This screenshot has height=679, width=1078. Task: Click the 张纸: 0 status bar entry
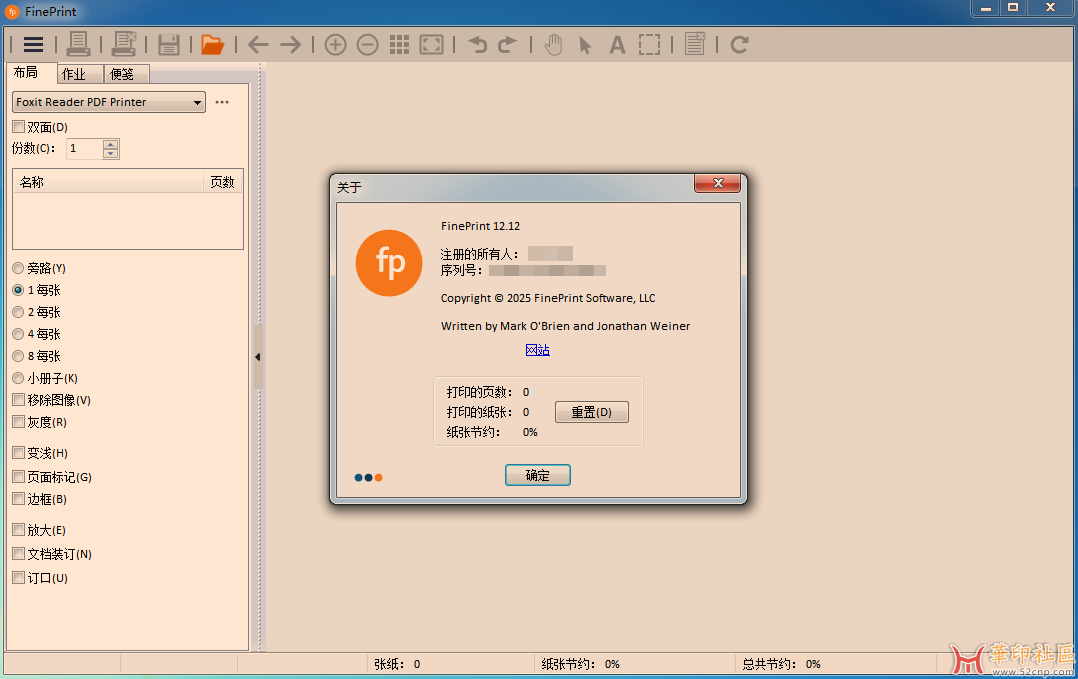pyautogui.click(x=397, y=664)
